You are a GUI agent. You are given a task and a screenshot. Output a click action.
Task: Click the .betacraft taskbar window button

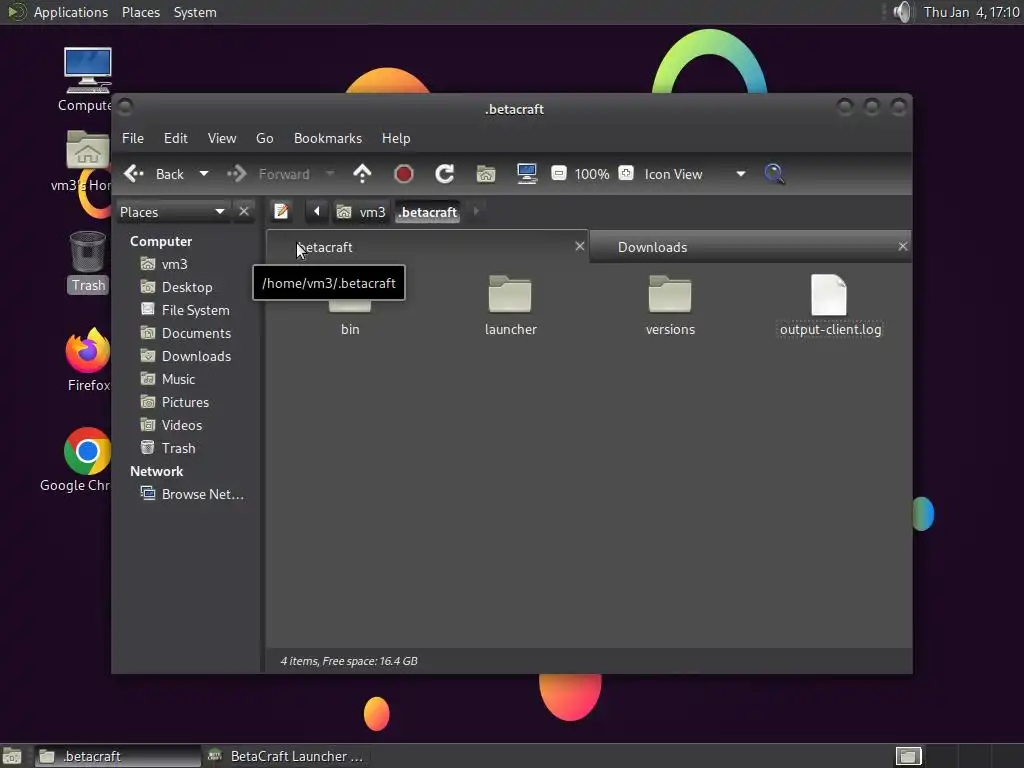tap(118, 756)
